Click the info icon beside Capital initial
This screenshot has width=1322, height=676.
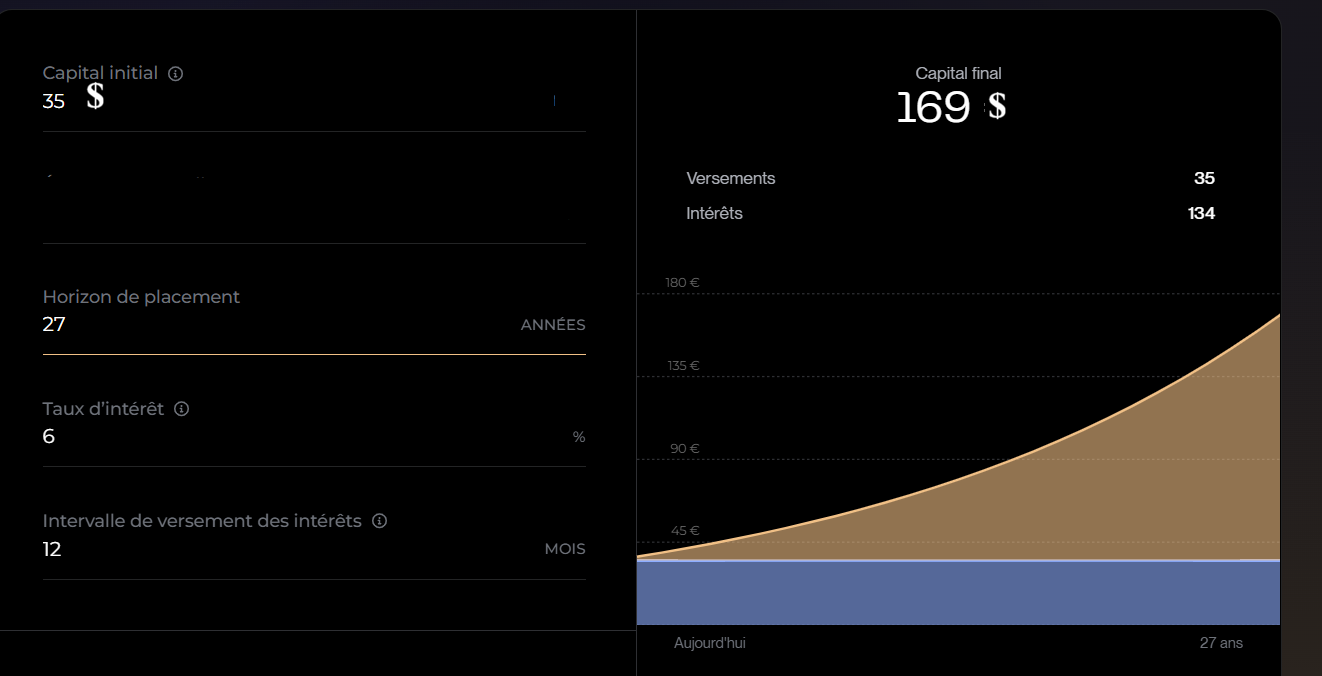tap(176, 74)
